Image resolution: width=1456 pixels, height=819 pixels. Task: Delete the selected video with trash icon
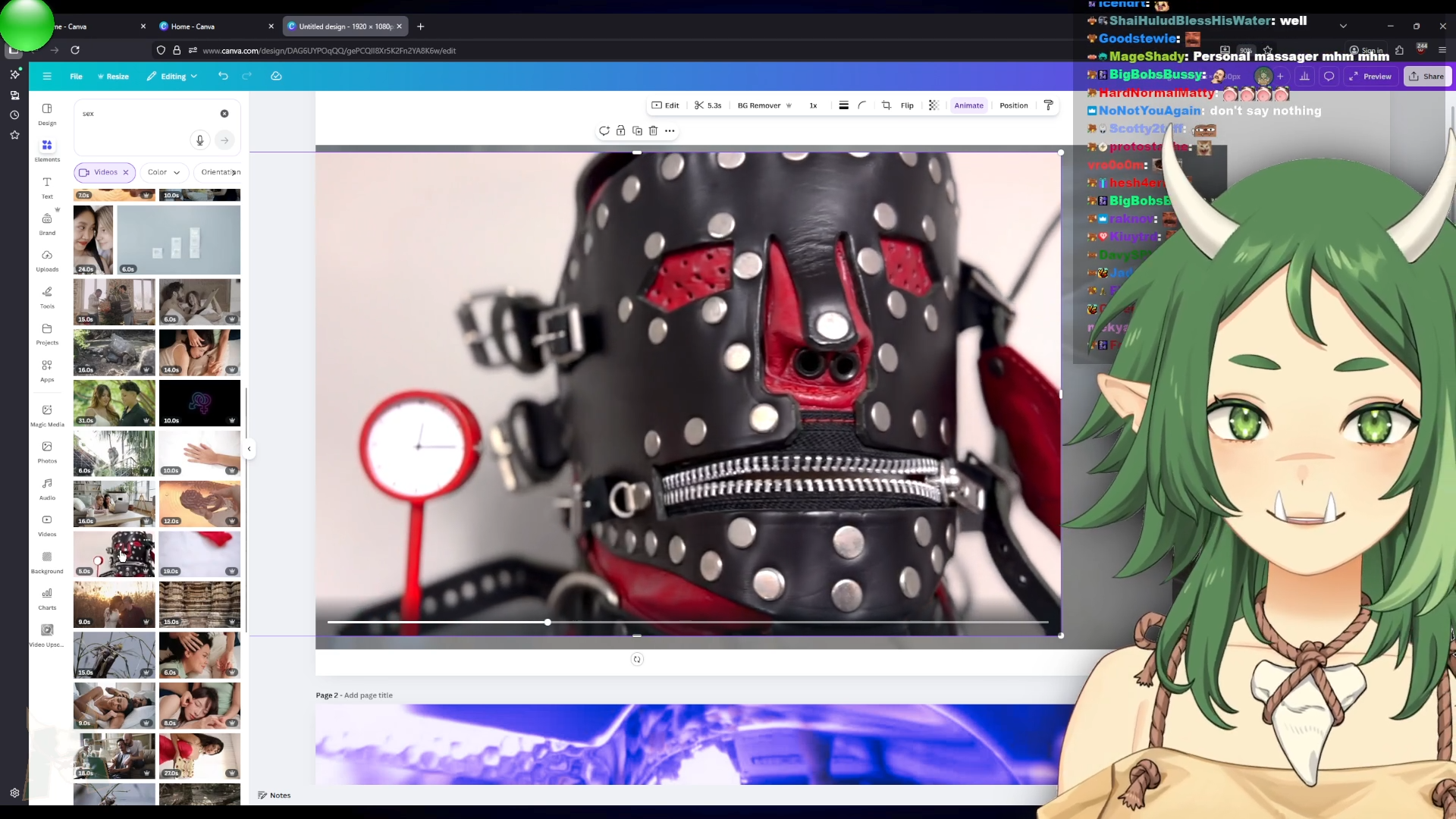(x=653, y=130)
